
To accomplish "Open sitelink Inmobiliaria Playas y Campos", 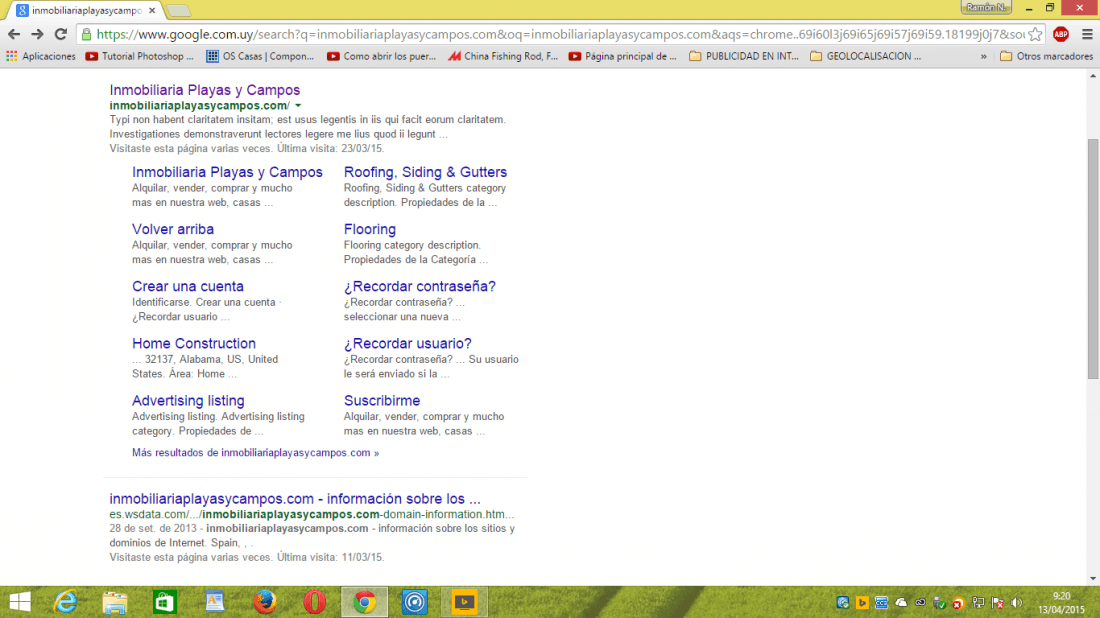I will [x=227, y=172].
